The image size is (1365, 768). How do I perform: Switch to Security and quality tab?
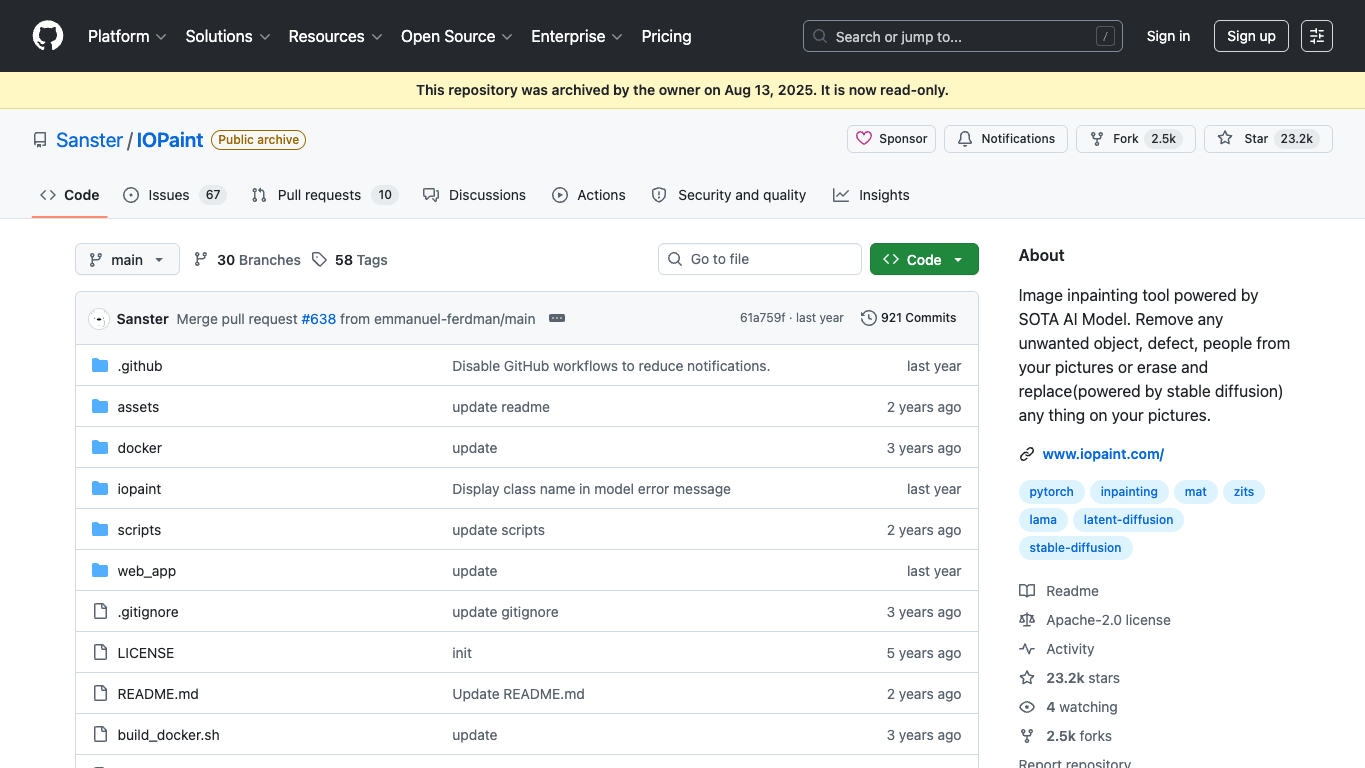pyautogui.click(x=729, y=195)
